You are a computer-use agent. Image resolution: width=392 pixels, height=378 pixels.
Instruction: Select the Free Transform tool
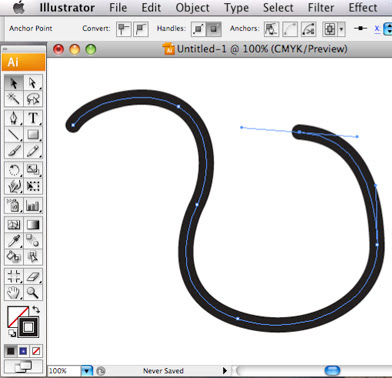point(33,186)
